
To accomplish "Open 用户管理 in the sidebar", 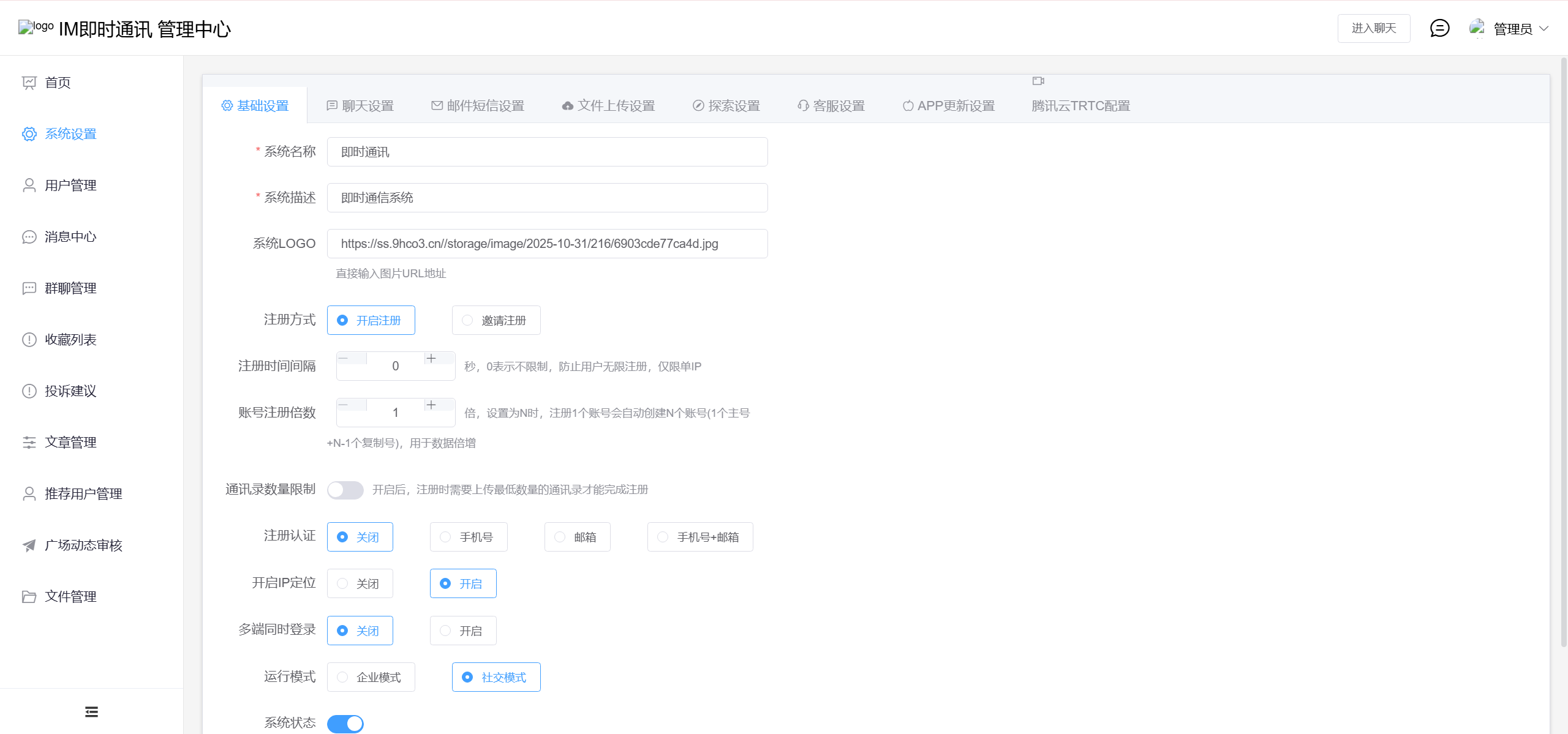I will 70,185.
